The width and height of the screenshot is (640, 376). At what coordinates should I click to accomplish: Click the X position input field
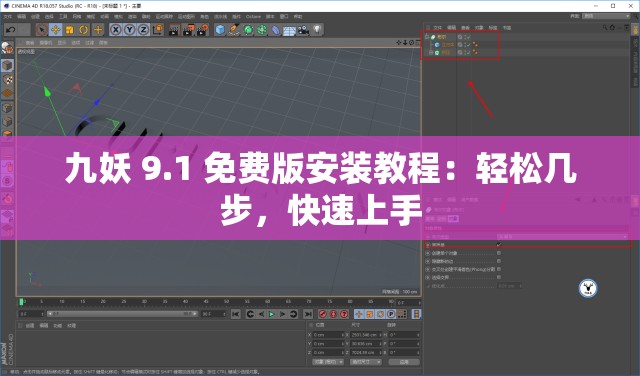pyautogui.click(x=328, y=335)
